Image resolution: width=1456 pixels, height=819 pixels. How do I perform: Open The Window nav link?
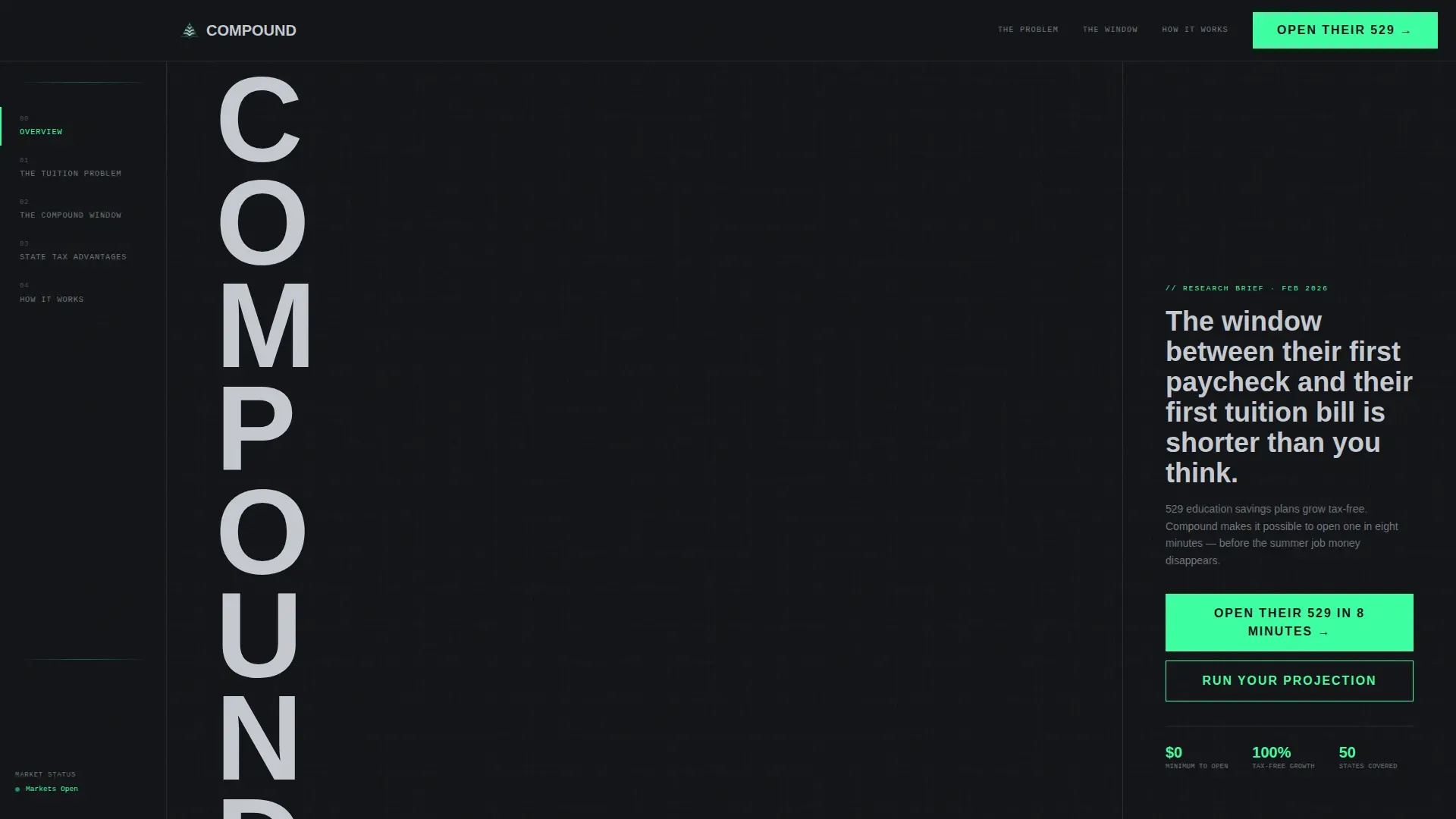coord(1110,30)
